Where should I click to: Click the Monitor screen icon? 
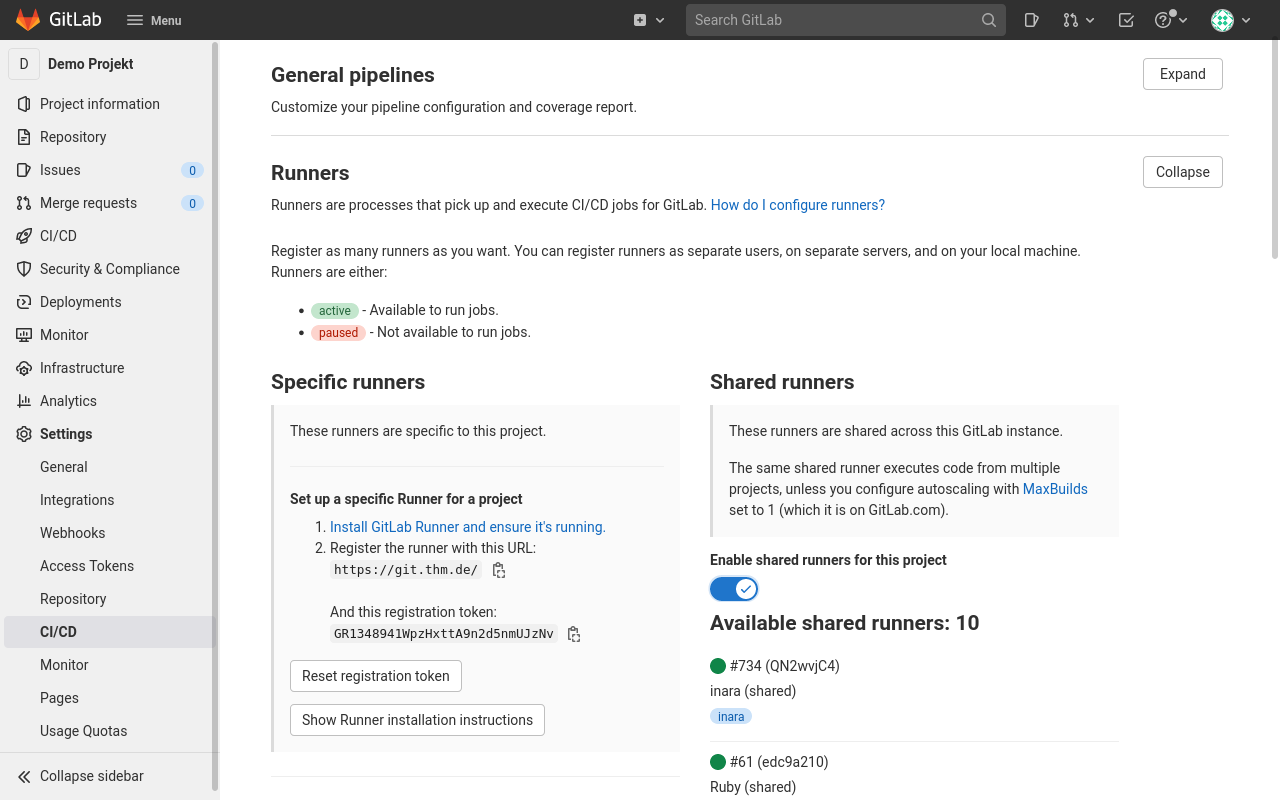24,335
